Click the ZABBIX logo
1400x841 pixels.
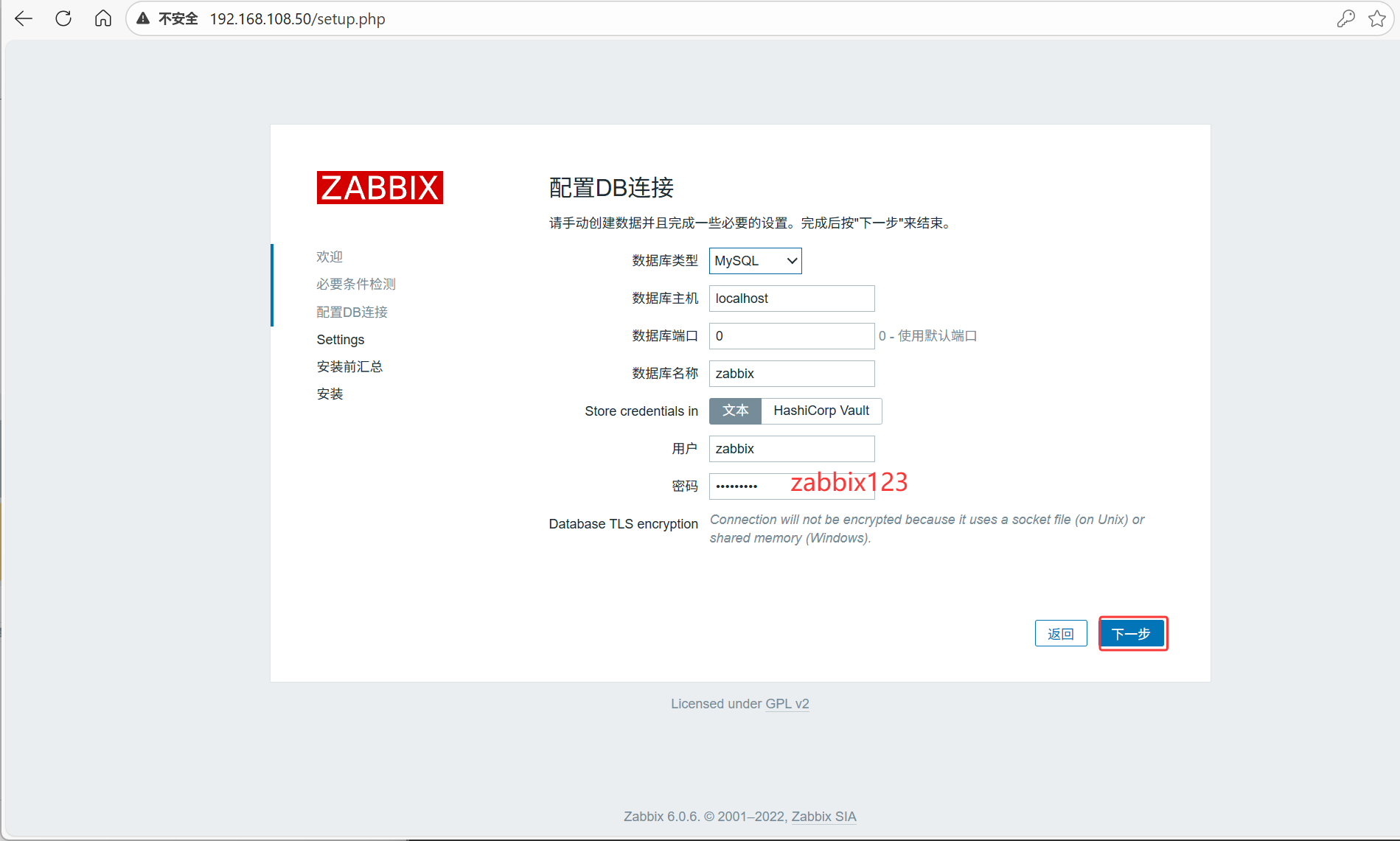point(380,187)
